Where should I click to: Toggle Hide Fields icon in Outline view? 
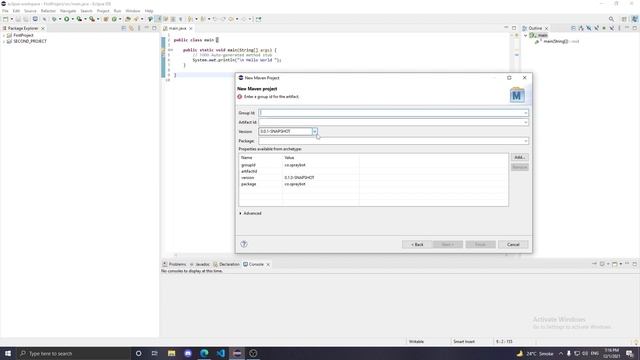click(x=589, y=28)
